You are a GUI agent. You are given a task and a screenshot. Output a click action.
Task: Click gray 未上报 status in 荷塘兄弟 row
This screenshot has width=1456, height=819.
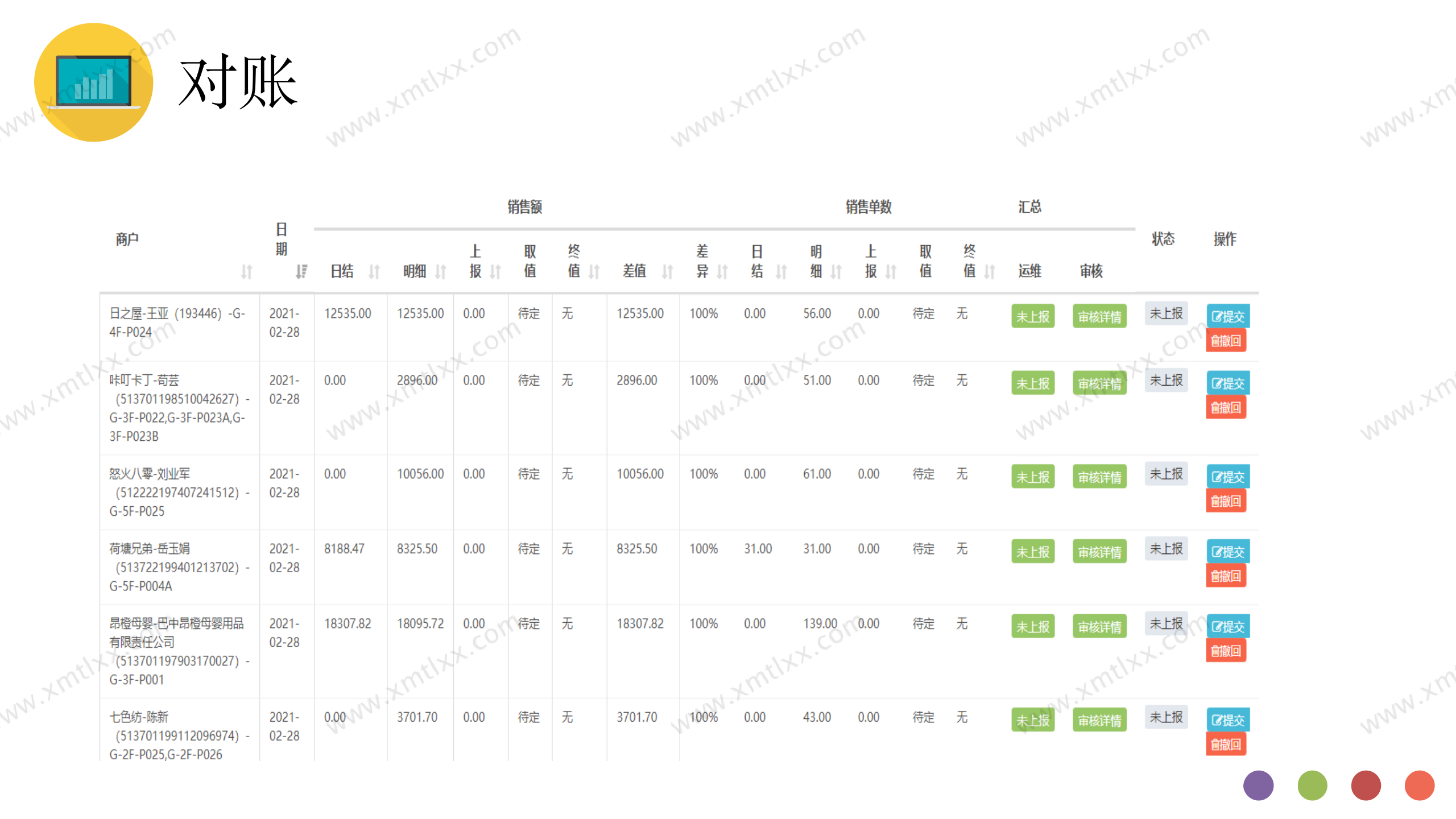click(1166, 549)
